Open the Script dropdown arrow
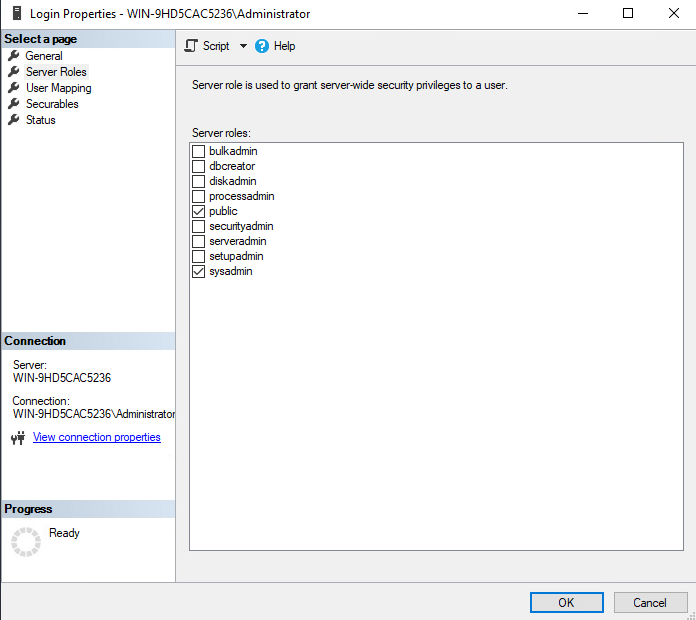696x620 pixels. [x=243, y=46]
